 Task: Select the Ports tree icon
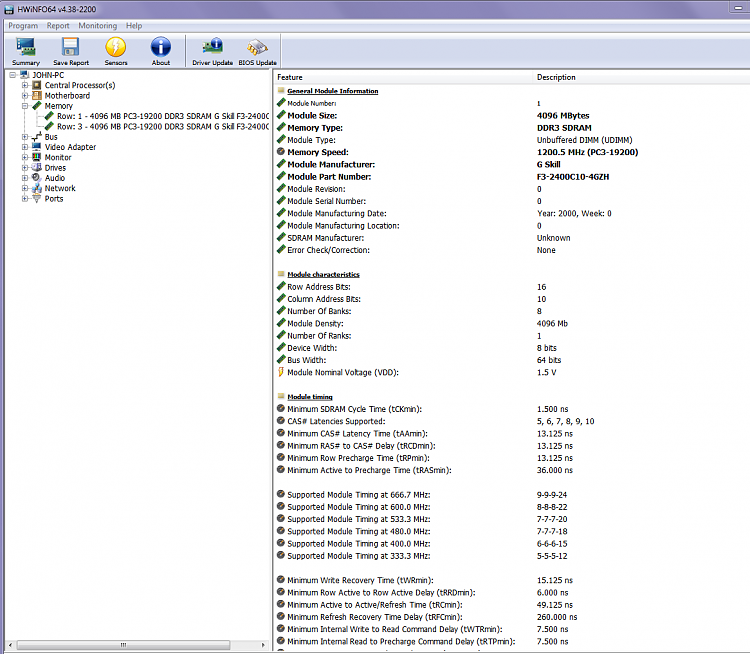[x=37, y=199]
